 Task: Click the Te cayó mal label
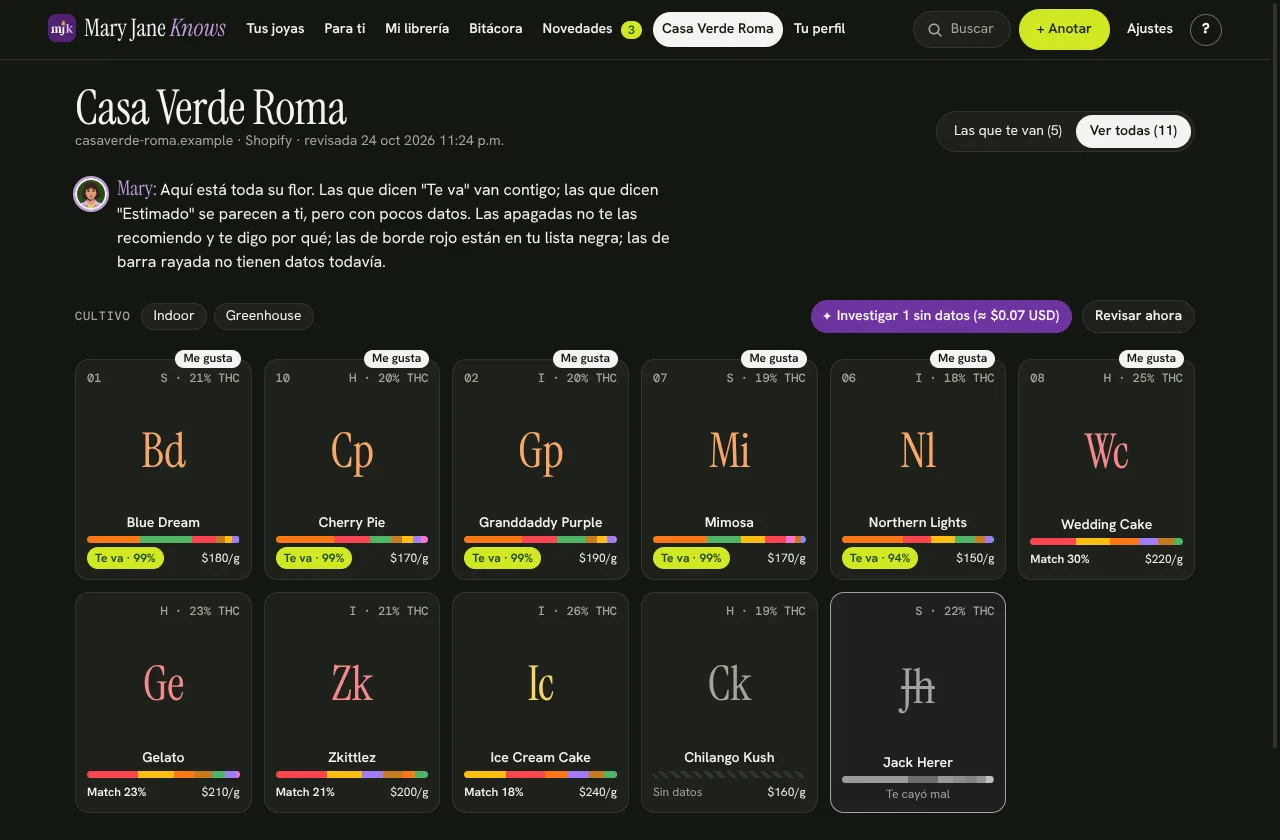(918, 794)
